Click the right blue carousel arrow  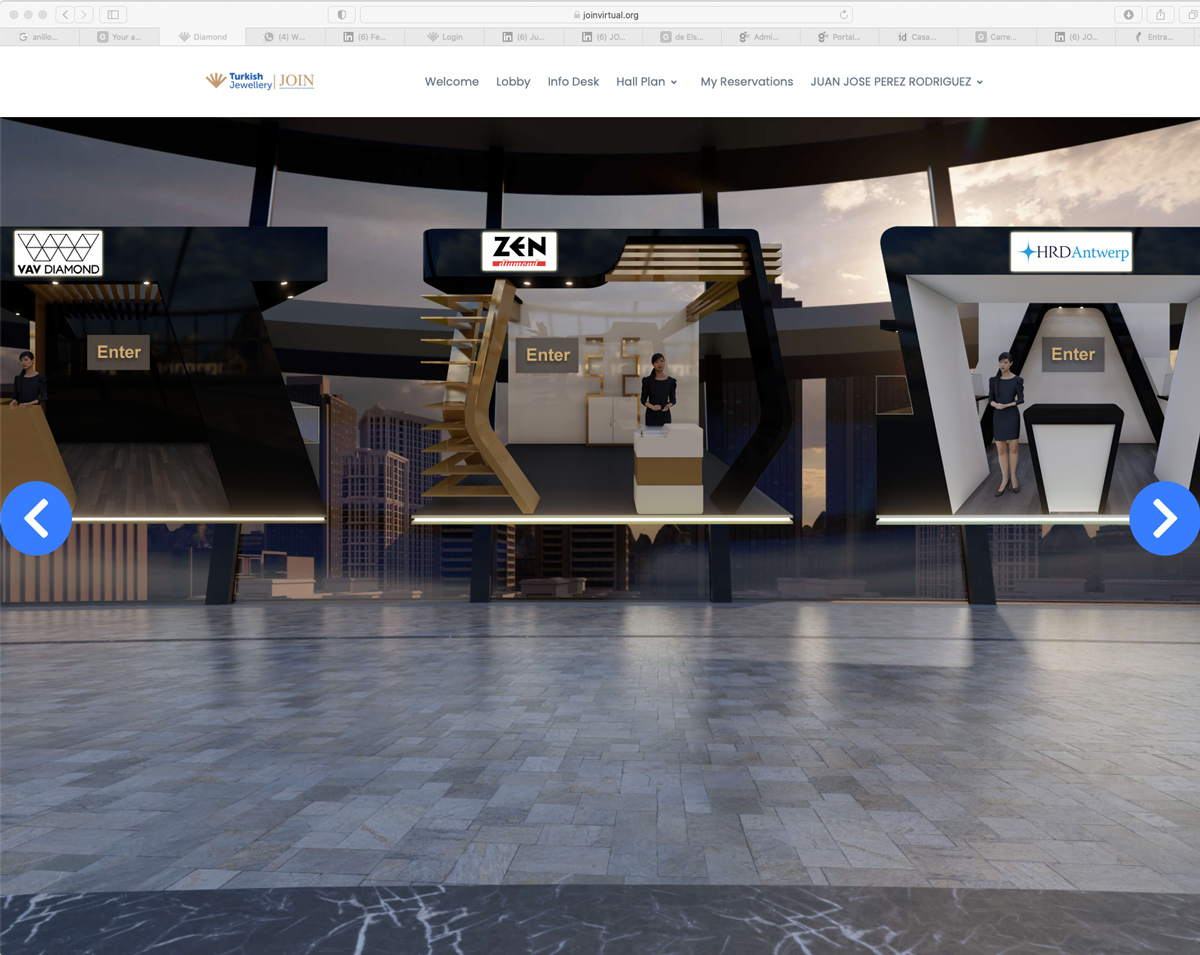[x=1164, y=518]
